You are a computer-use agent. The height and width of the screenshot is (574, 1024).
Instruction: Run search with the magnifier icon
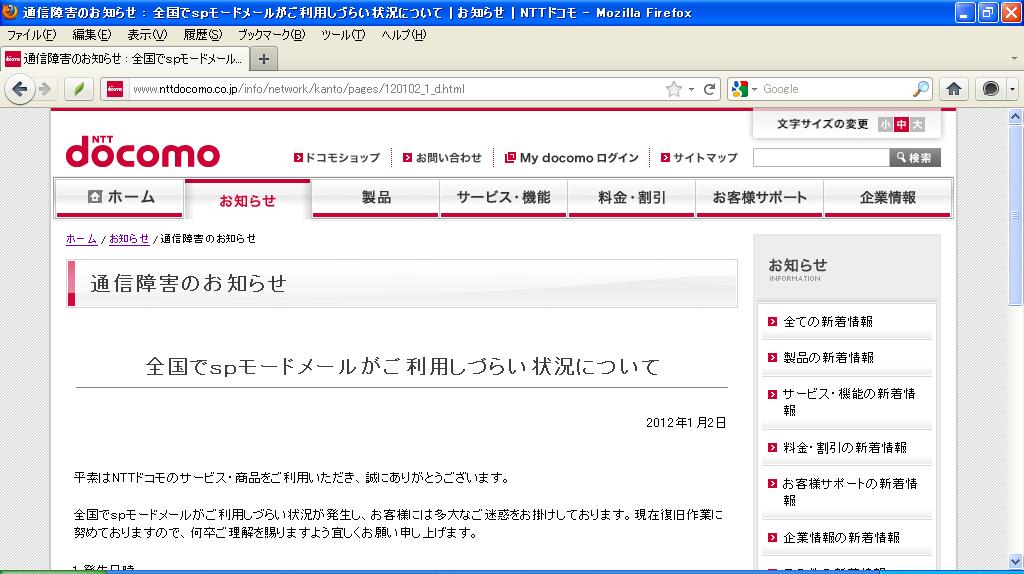921,89
